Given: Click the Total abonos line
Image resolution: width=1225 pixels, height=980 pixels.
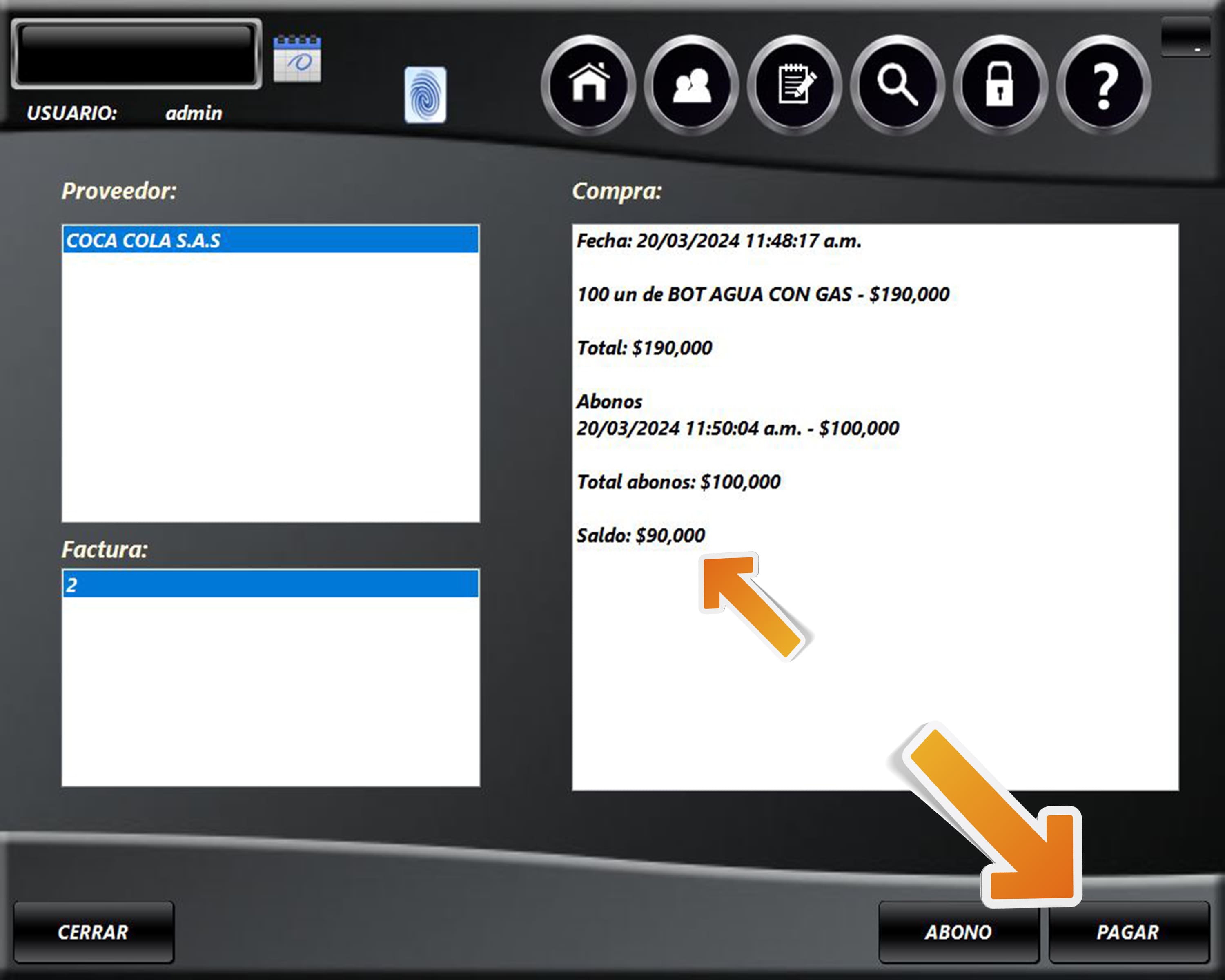Looking at the screenshot, I should click(x=678, y=482).
